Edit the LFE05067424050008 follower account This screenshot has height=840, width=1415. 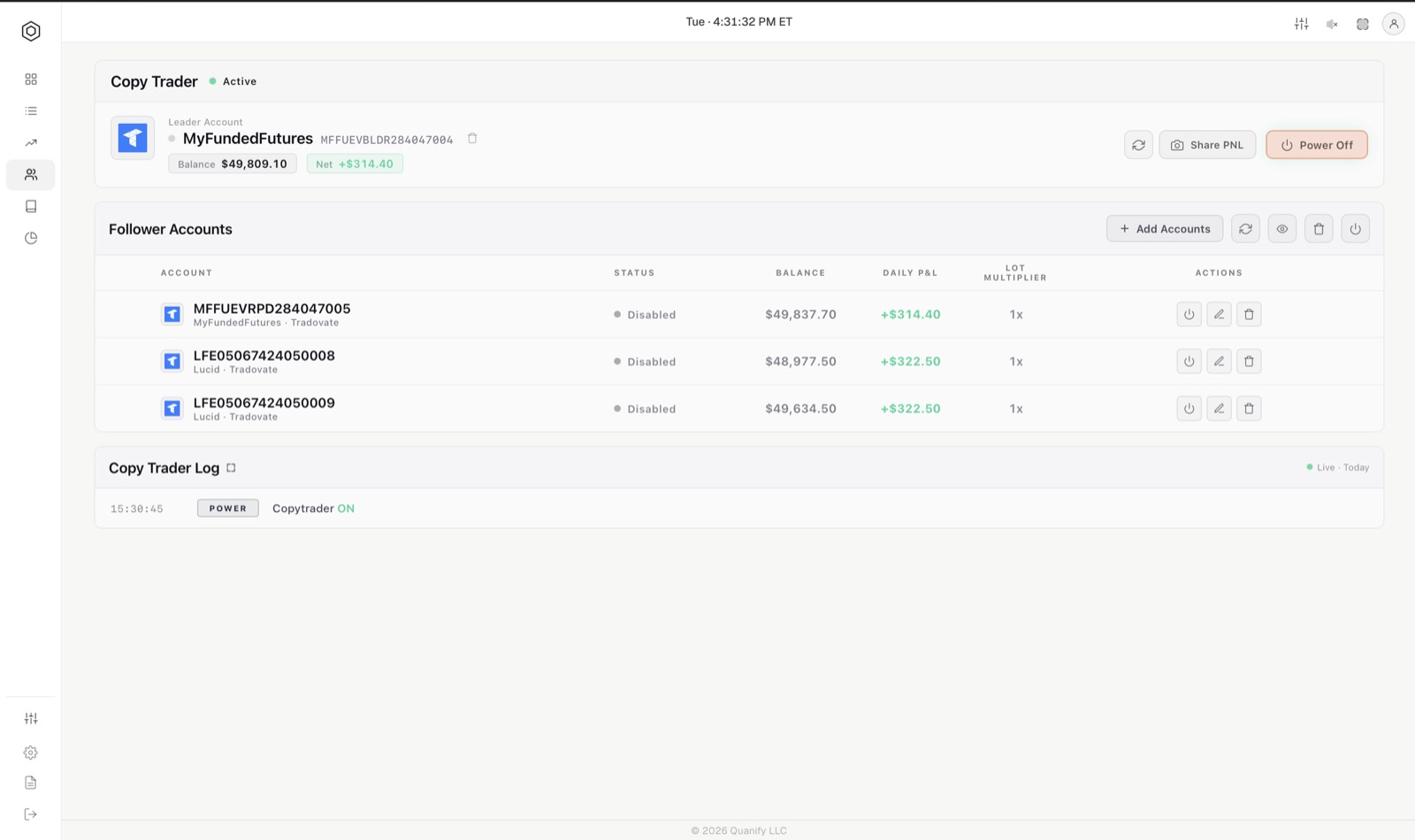(1220, 362)
